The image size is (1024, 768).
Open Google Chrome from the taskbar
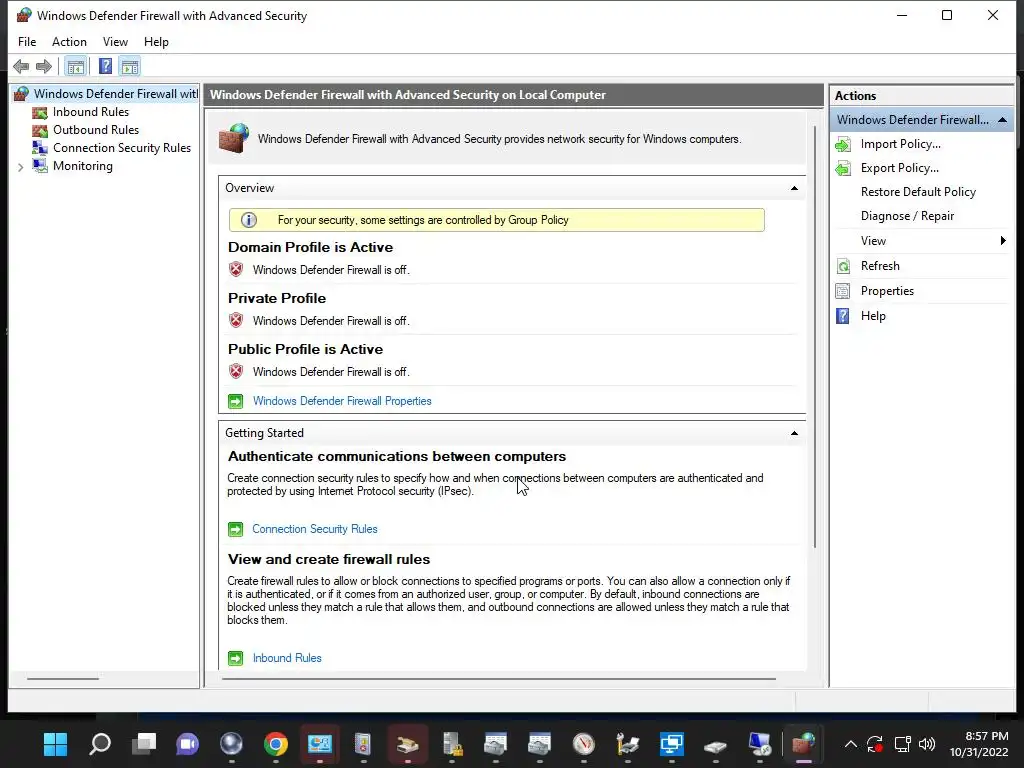(276, 744)
